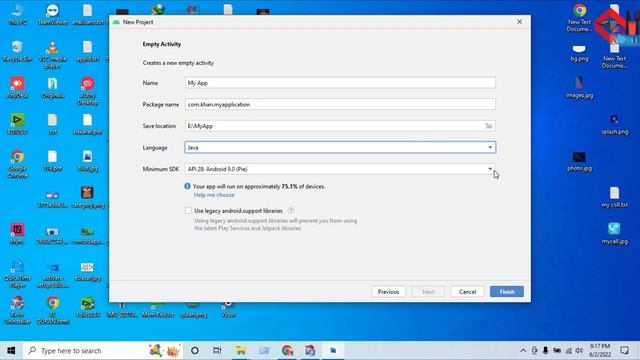Click the volume speaker tray icon
The height and width of the screenshot is (360, 640).
[x=579, y=351]
